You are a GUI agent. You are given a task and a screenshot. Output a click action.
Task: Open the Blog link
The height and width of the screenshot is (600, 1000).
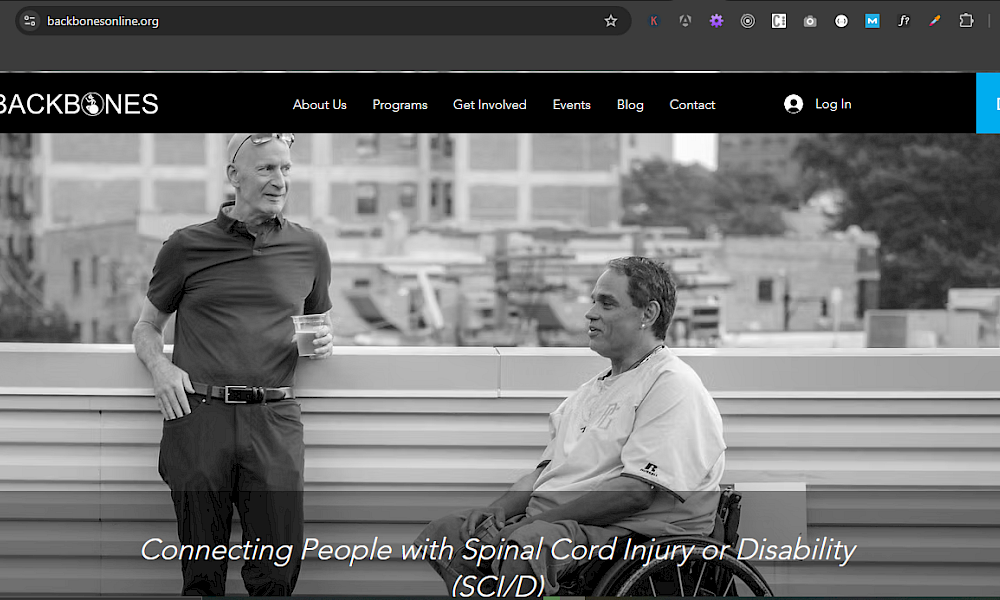(x=630, y=105)
